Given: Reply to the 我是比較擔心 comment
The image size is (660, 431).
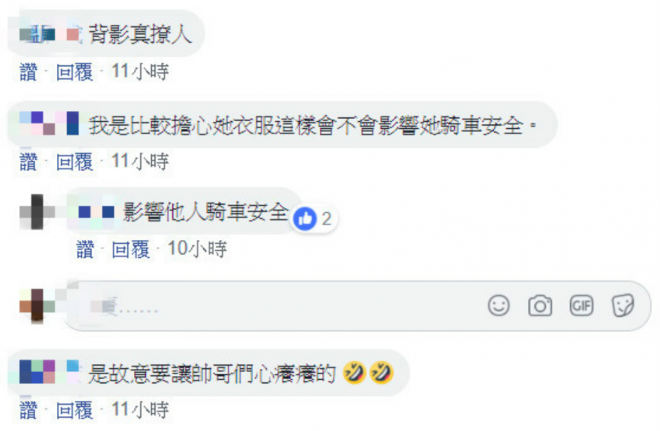Looking at the screenshot, I should [75, 162].
